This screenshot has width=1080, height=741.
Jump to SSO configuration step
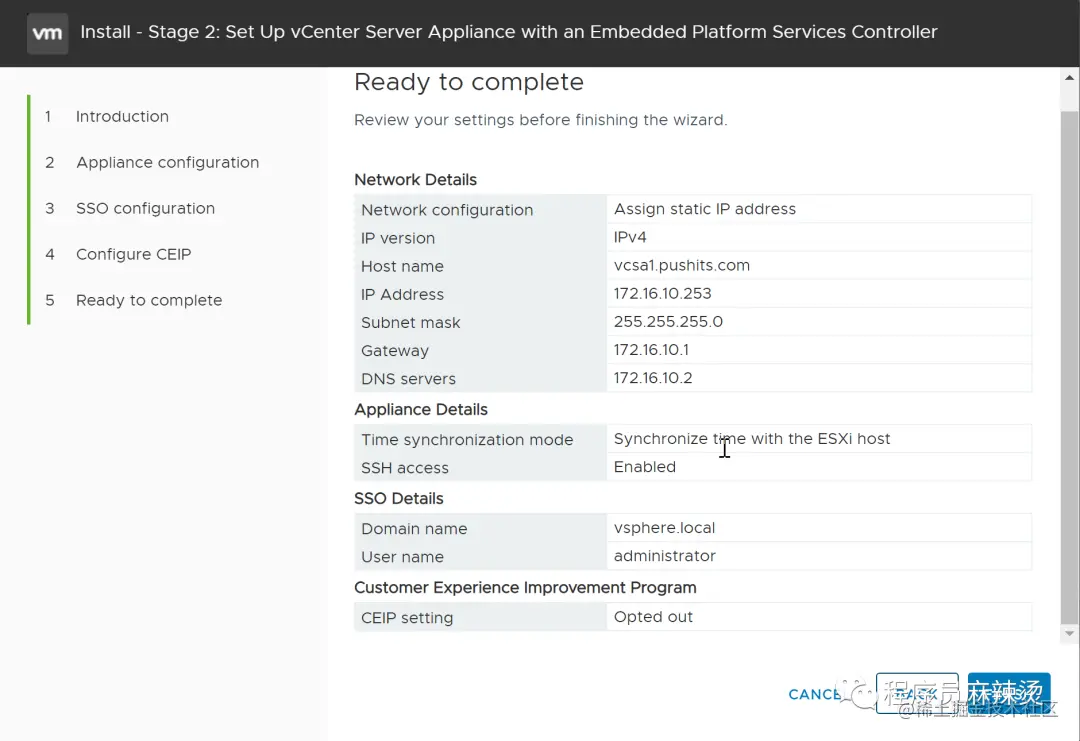145,209
